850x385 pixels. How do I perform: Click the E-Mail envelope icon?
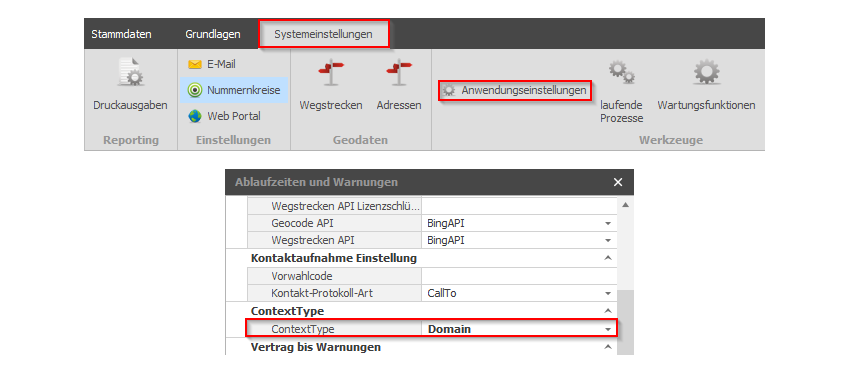click(195, 65)
